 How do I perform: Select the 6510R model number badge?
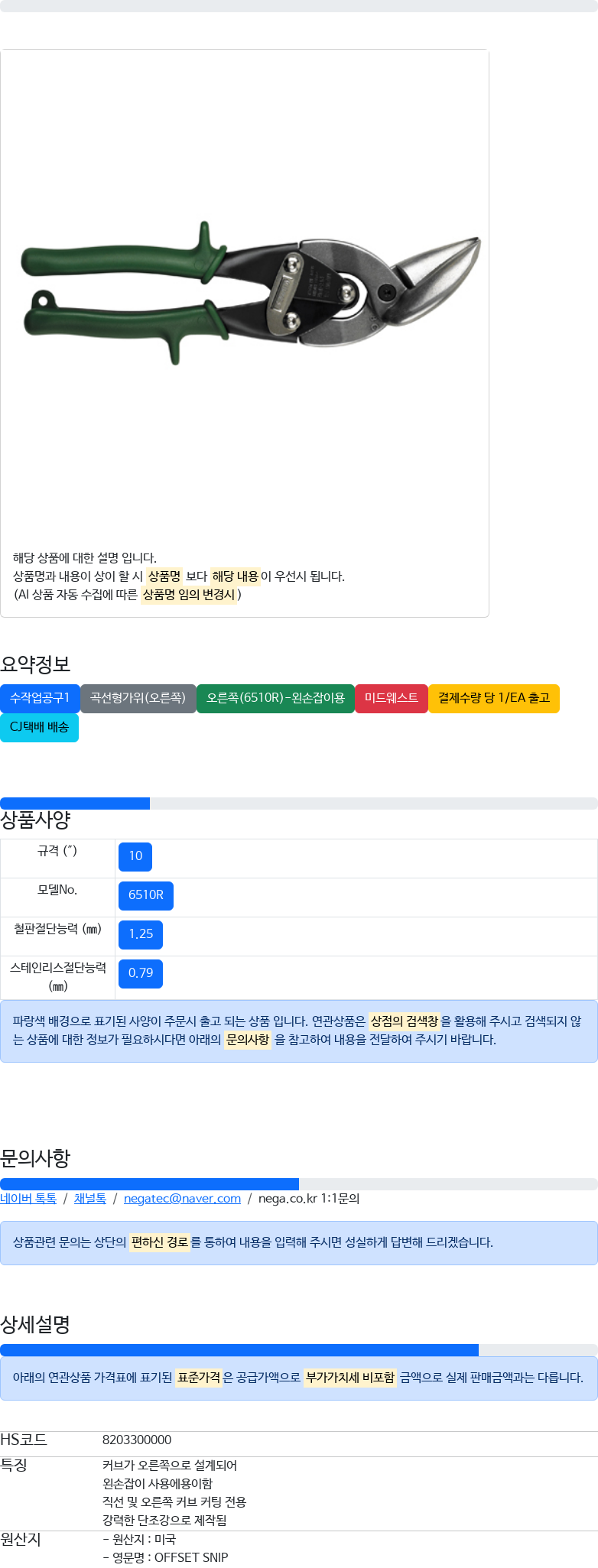click(146, 895)
